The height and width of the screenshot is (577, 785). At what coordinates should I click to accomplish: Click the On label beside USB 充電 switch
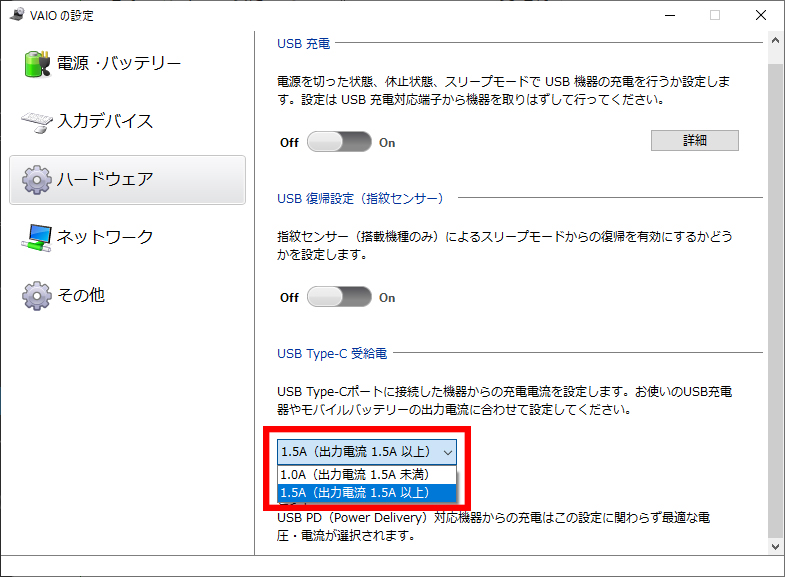387,143
